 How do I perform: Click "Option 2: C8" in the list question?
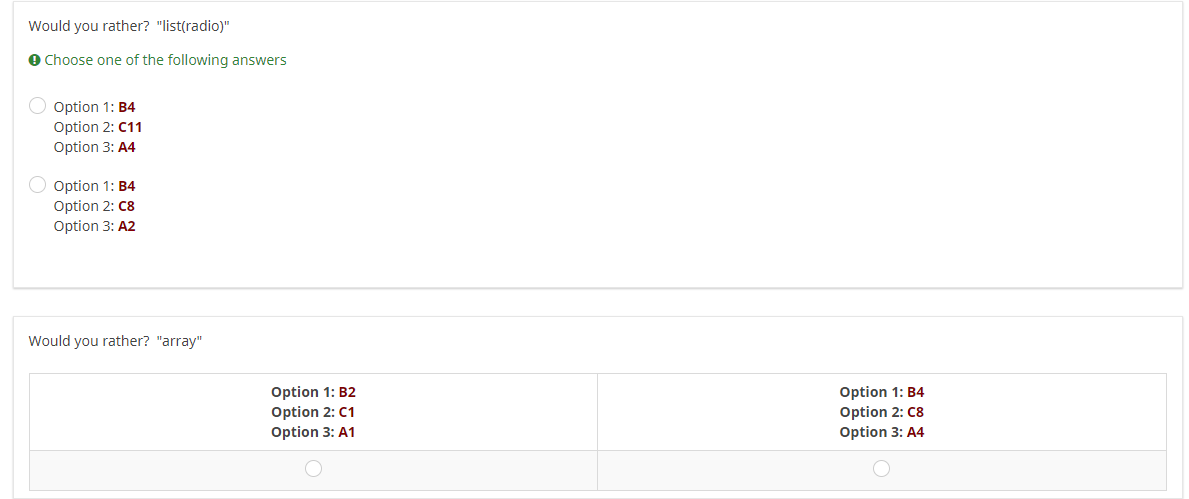(94, 206)
